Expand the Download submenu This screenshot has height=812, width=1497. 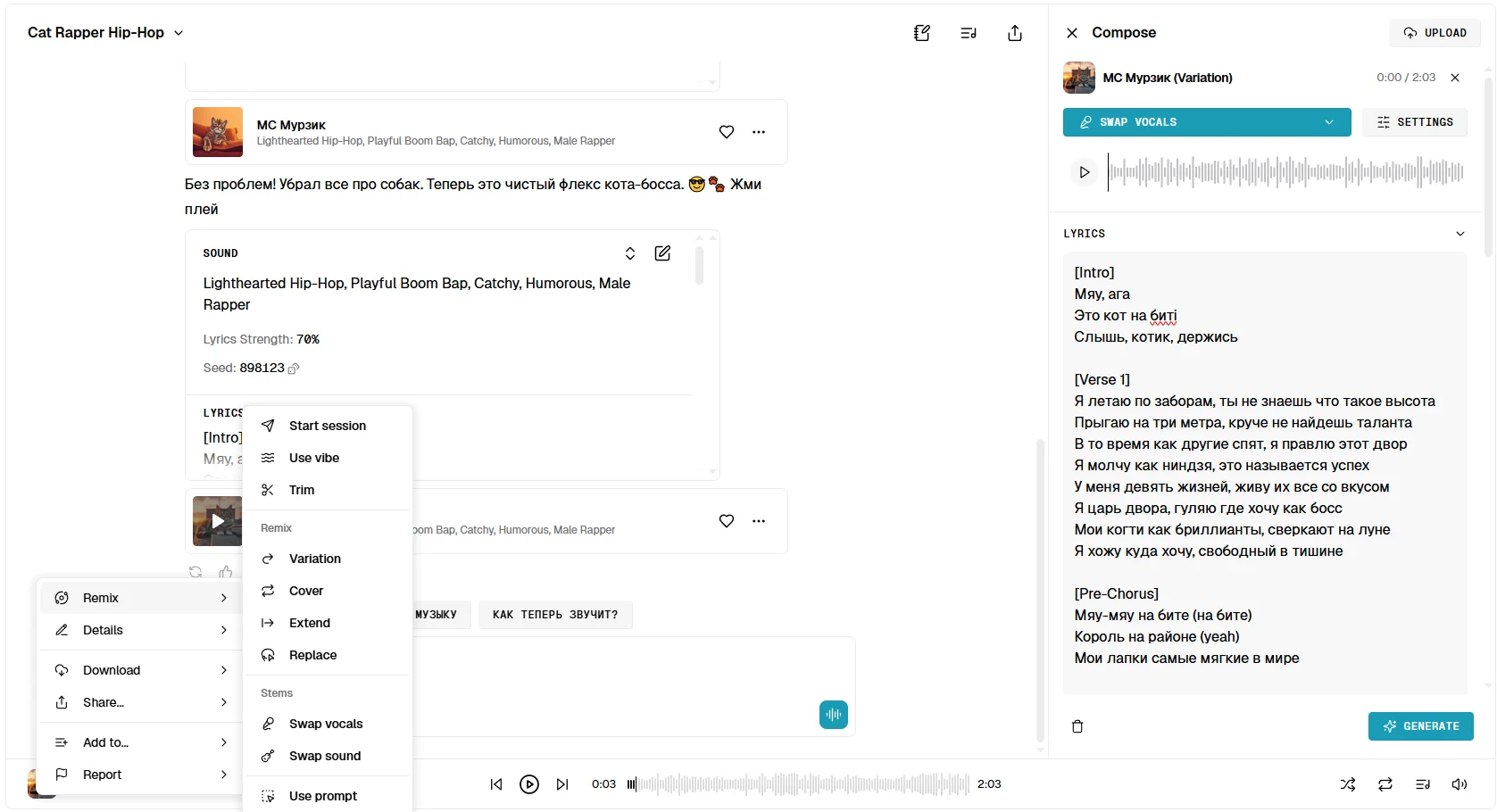point(140,670)
